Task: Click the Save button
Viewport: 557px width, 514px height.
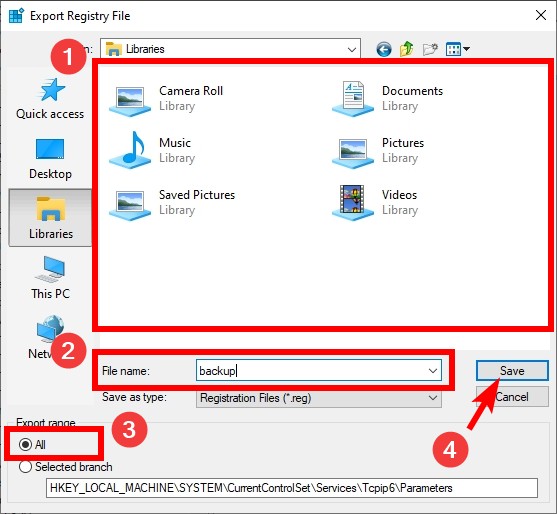Action: point(512,371)
